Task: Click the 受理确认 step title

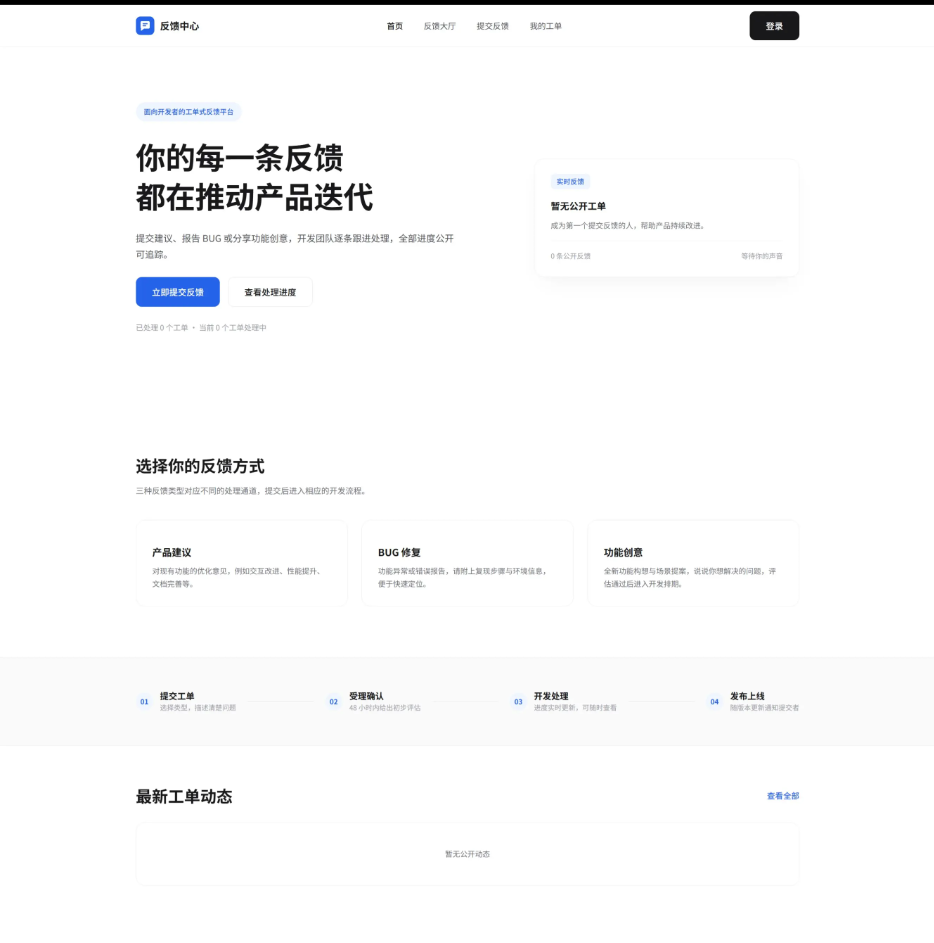Action: click(366, 696)
